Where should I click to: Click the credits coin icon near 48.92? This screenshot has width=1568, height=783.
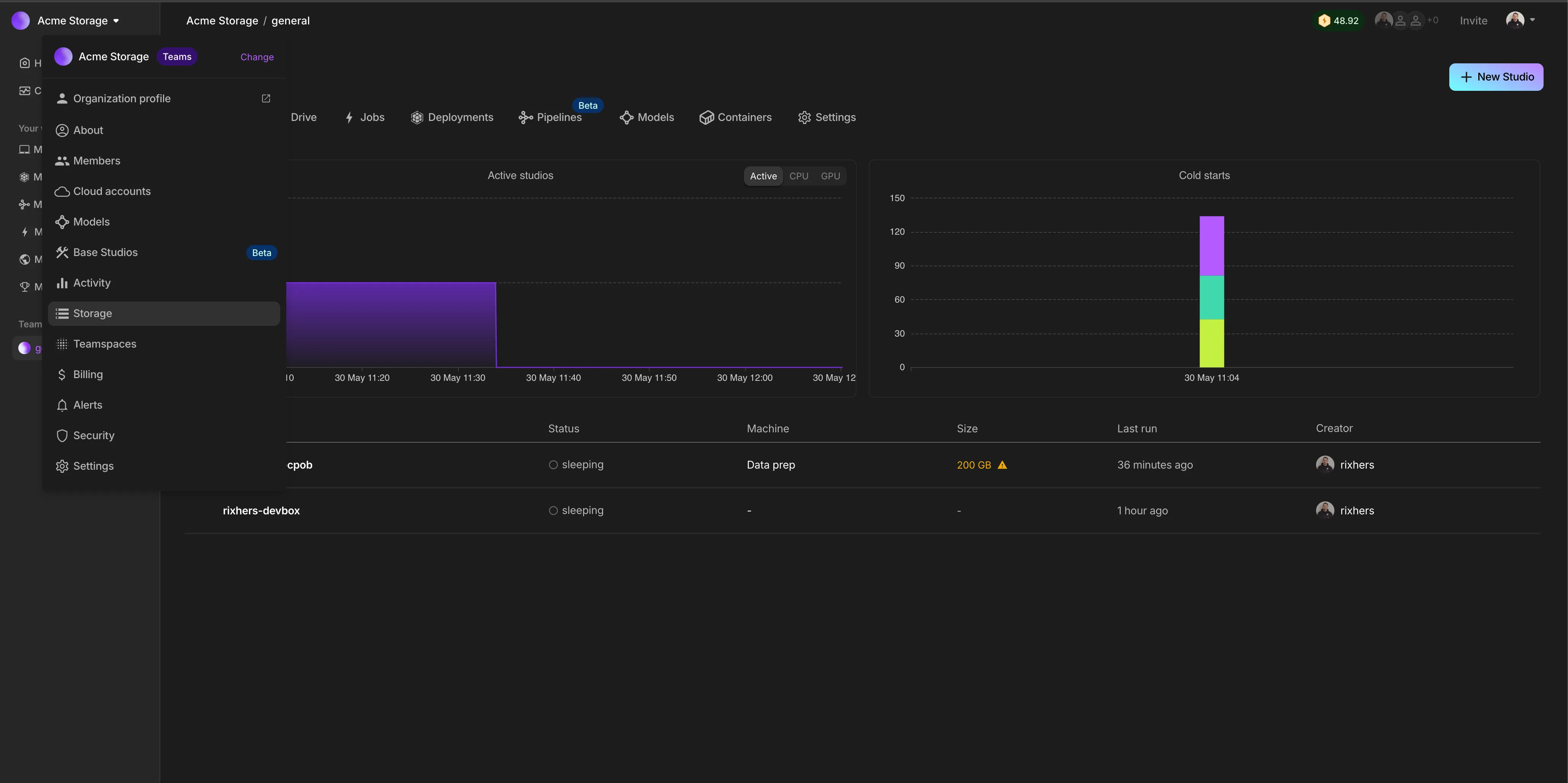pyautogui.click(x=1324, y=21)
